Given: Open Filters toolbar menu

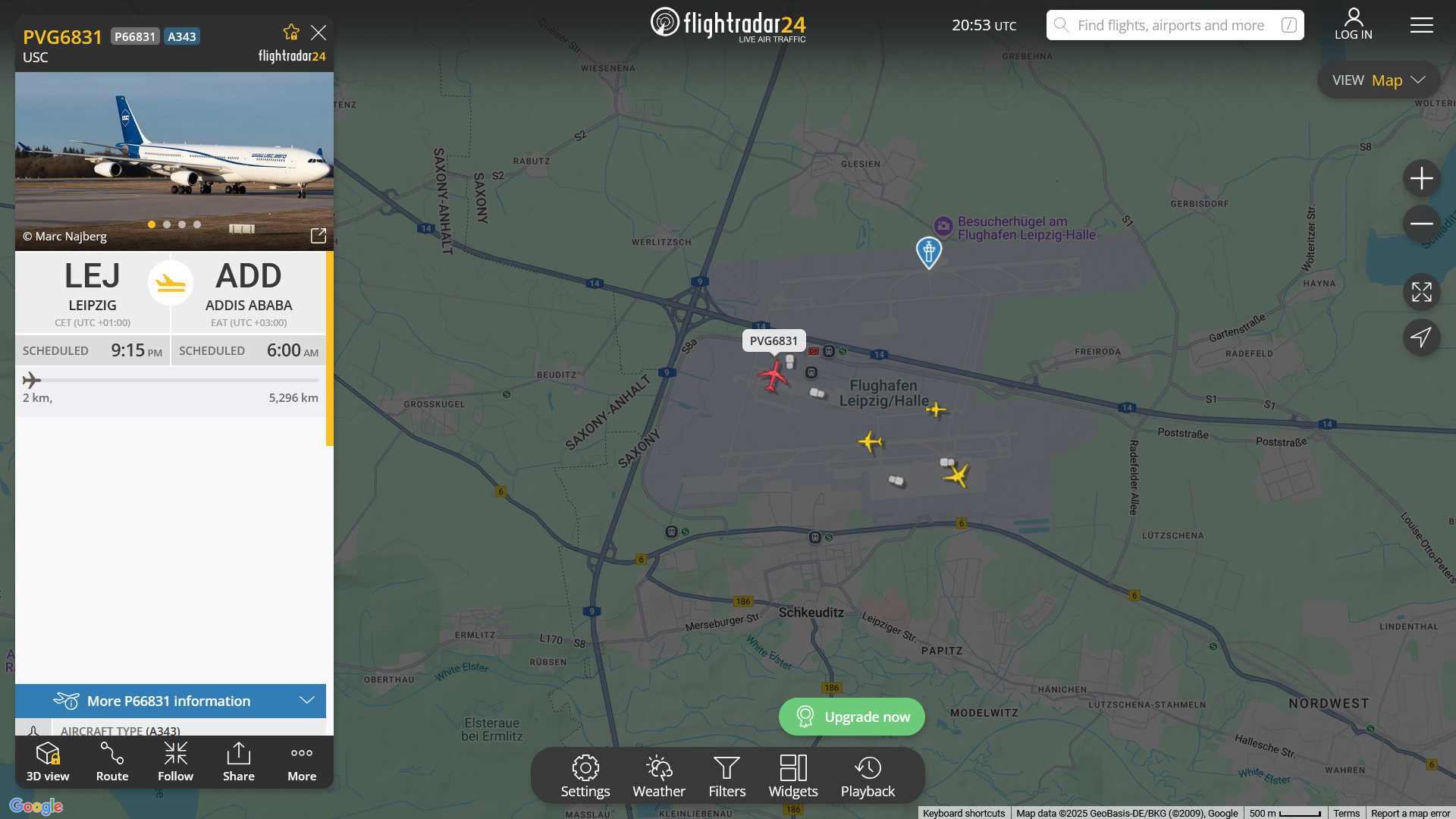Looking at the screenshot, I should pyautogui.click(x=726, y=776).
